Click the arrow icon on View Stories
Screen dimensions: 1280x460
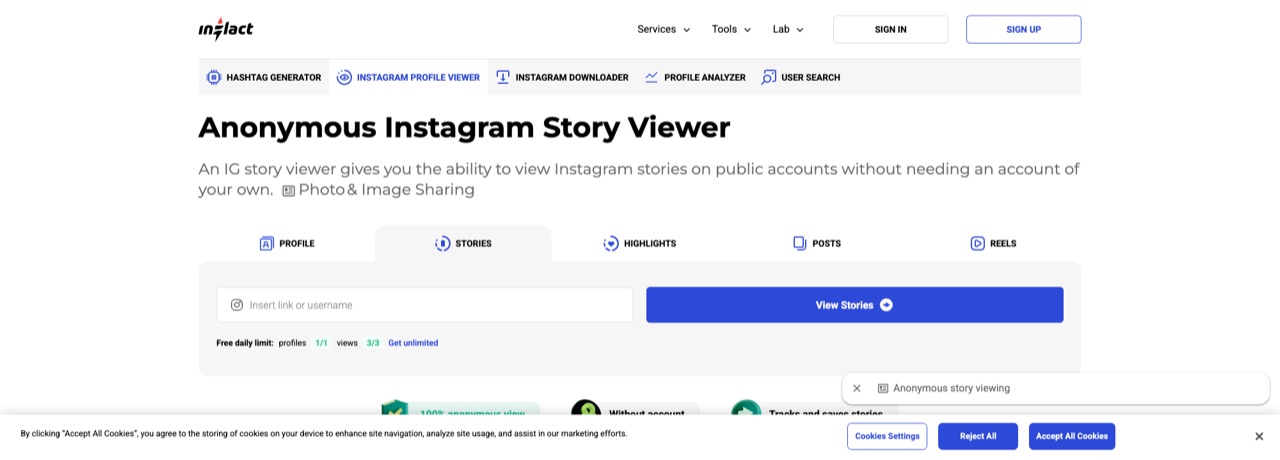coord(886,305)
